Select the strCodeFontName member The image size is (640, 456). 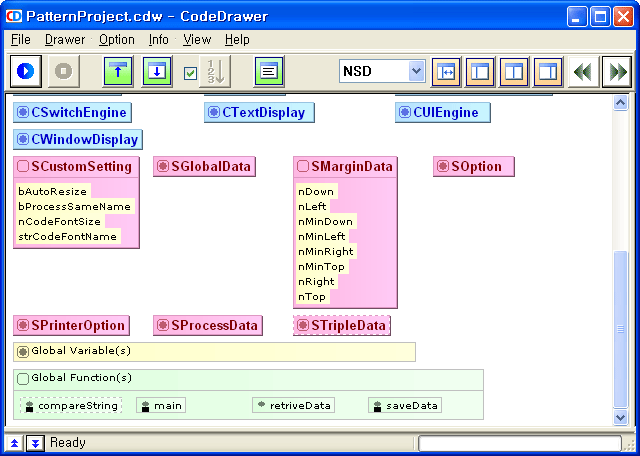click(68, 237)
